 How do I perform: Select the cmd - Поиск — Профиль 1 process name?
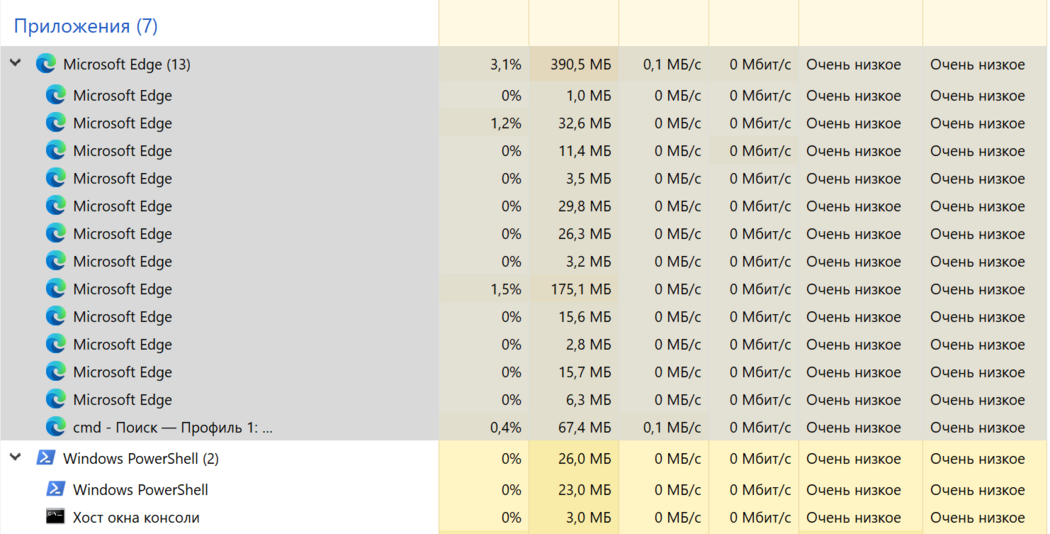[172, 427]
